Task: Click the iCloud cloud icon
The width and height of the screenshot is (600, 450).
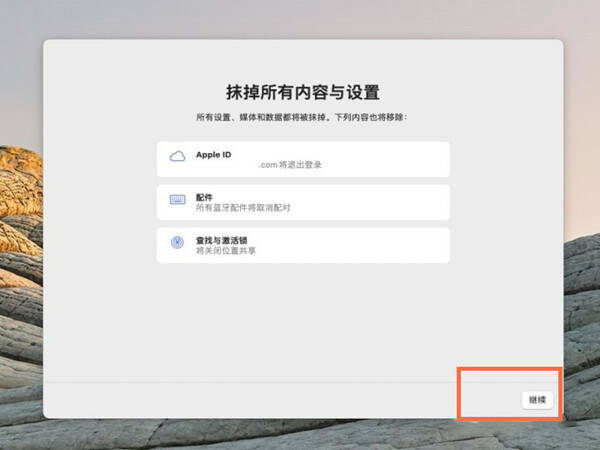Action: pos(177,156)
